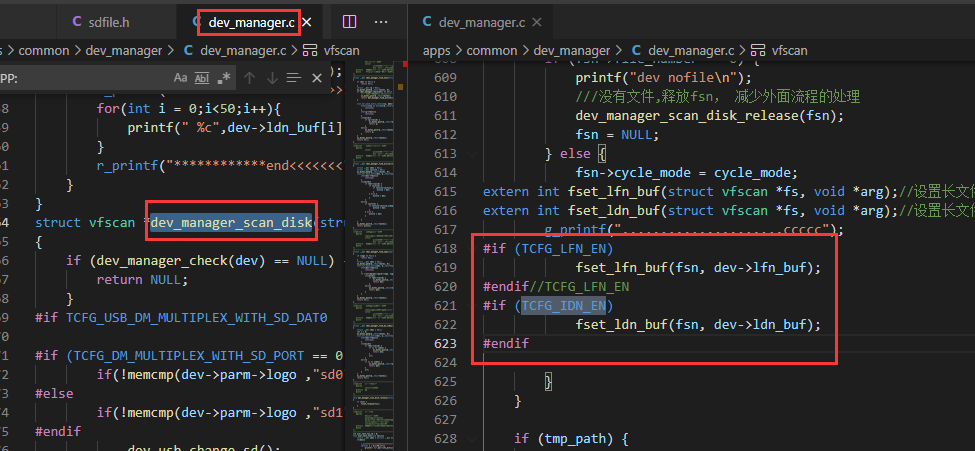The image size is (975, 451).
Task: Go to previous match arrow
Action: pos(249,78)
